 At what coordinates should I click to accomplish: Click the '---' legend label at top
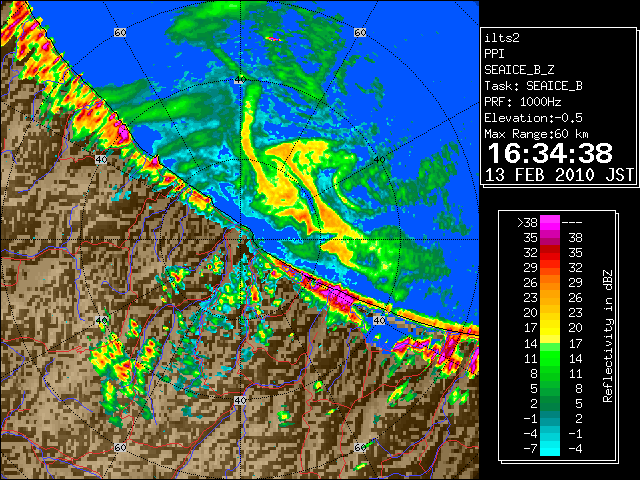click(572, 223)
